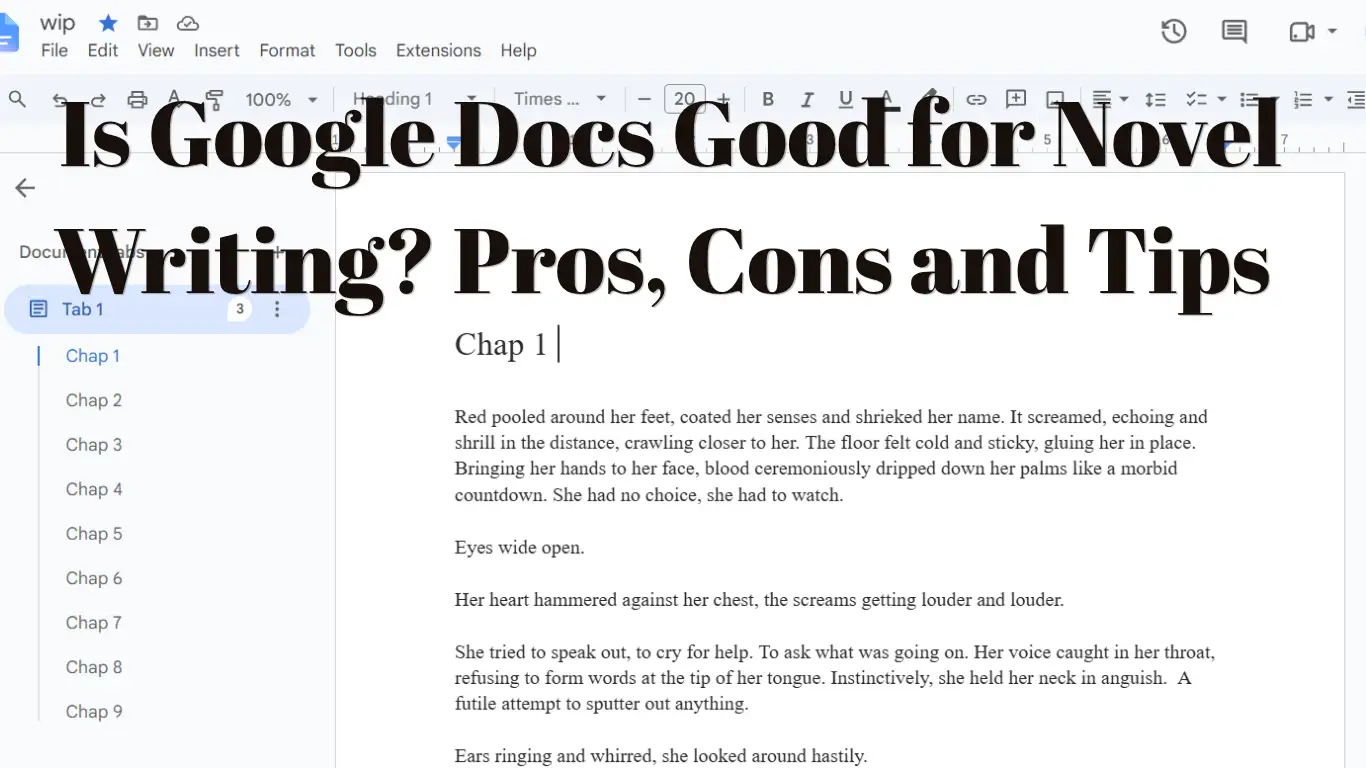The height and width of the screenshot is (768, 1366).
Task: Open the move to folder icon
Action: (x=147, y=22)
